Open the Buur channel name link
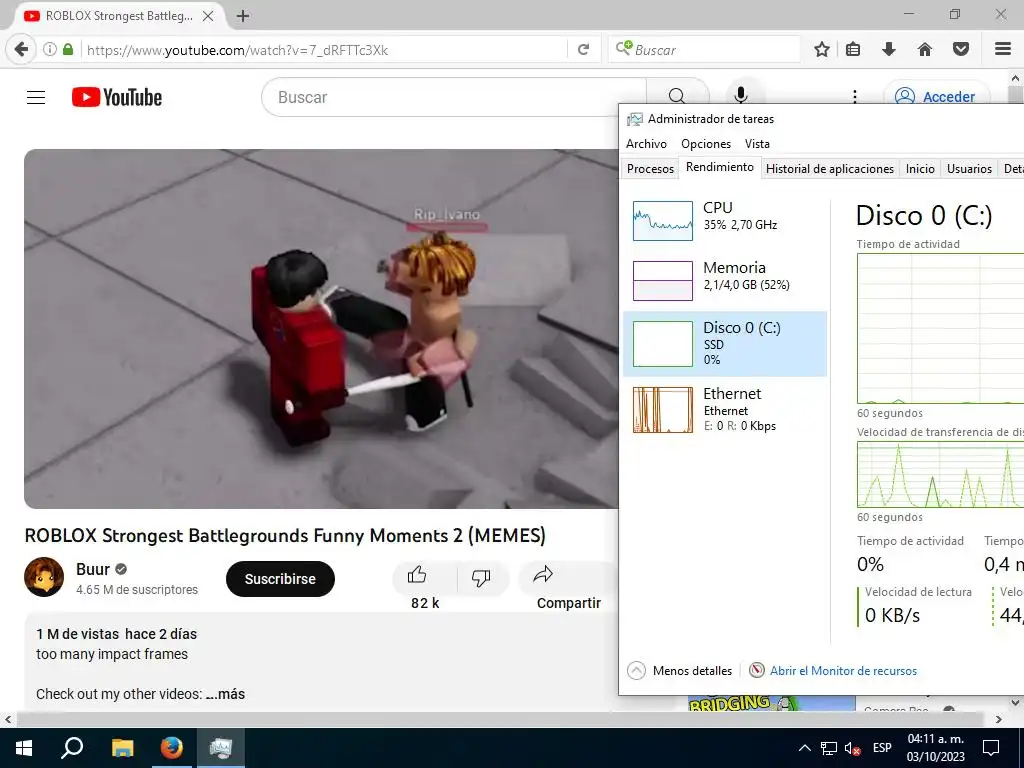1024x768 pixels. [x=93, y=569]
